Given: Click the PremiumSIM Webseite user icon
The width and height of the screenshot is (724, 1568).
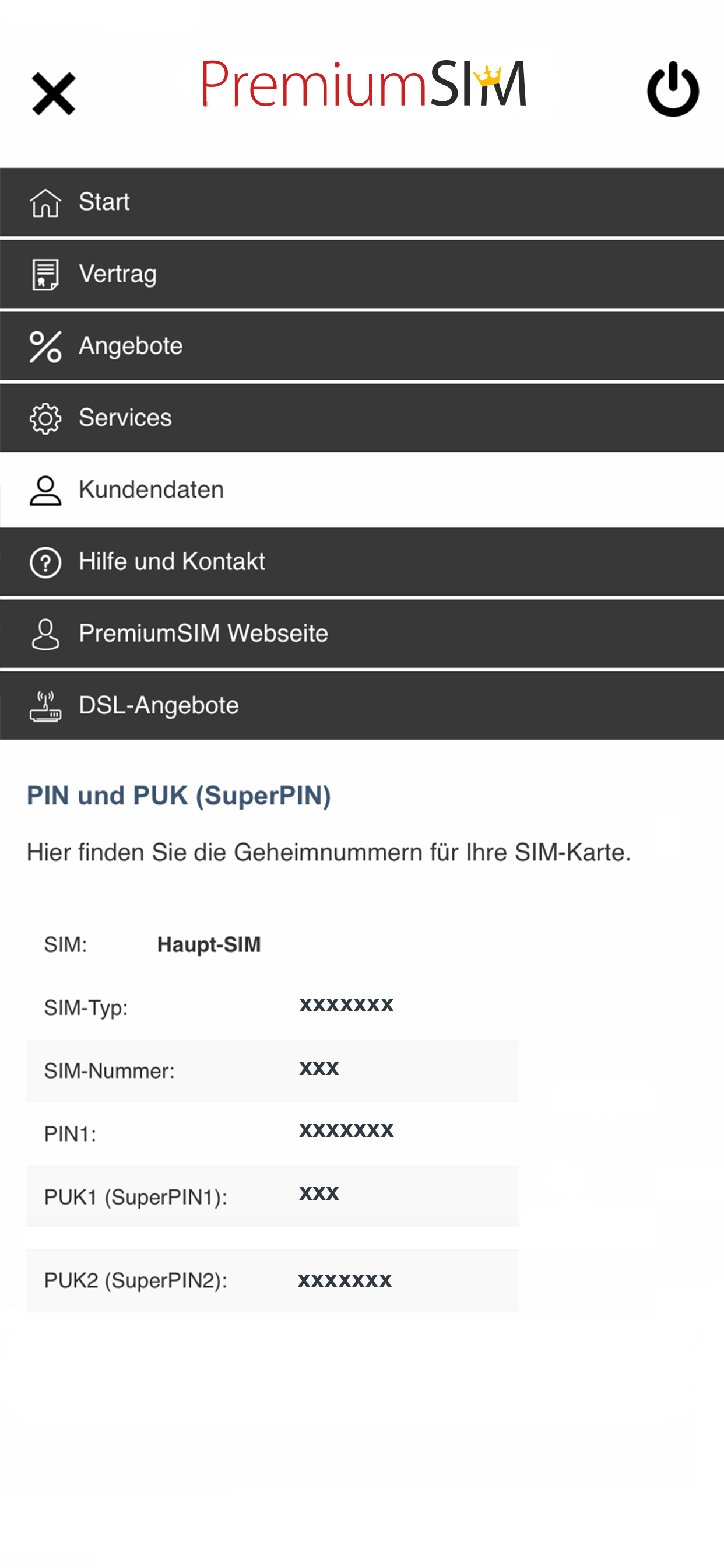Looking at the screenshot, I should [x=45, y=634].
